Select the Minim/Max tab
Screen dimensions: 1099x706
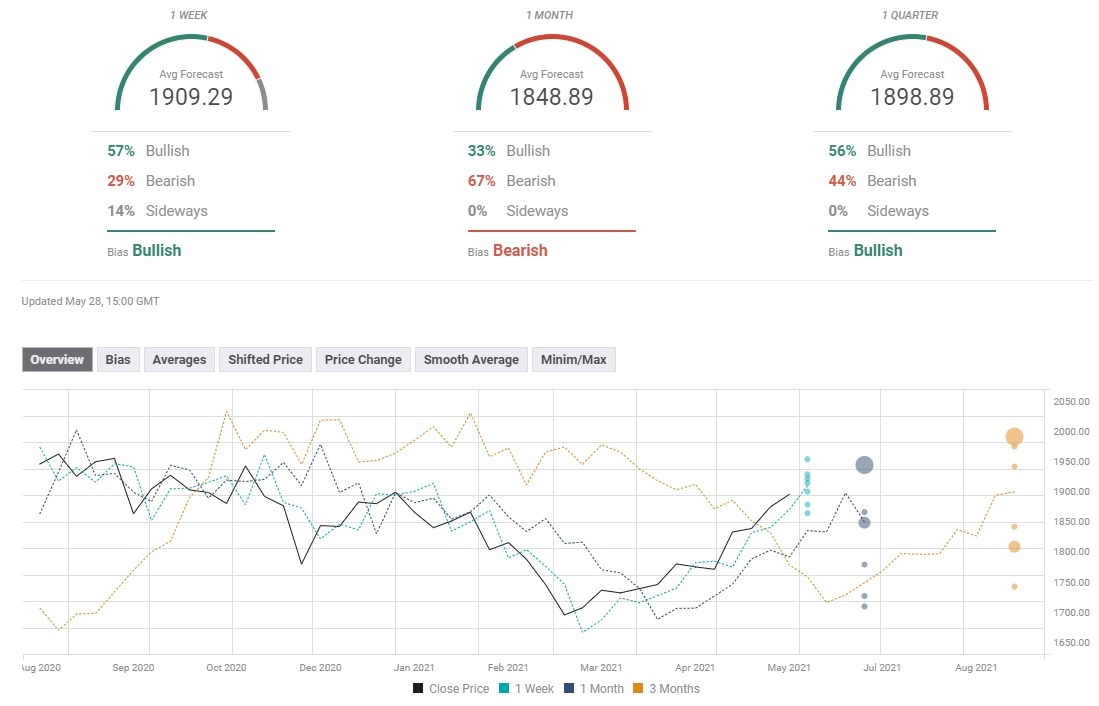(x=574, y=359)
